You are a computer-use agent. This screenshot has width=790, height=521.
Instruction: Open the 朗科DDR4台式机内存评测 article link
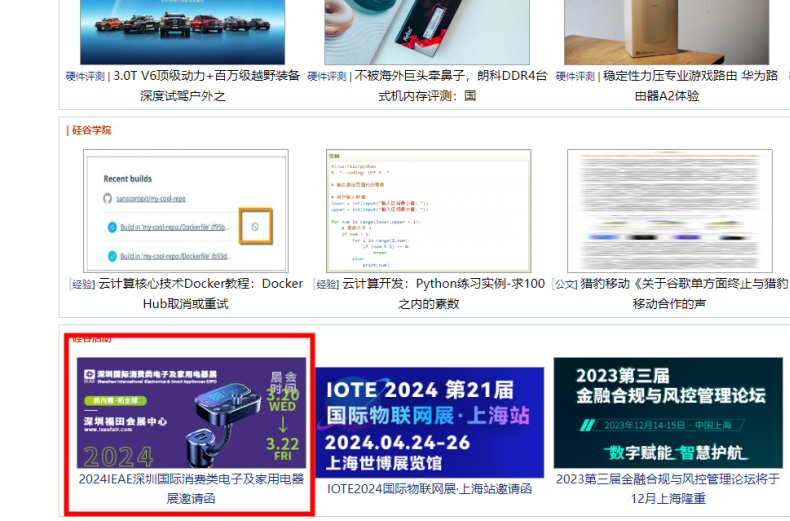click(x=450, y=76)
